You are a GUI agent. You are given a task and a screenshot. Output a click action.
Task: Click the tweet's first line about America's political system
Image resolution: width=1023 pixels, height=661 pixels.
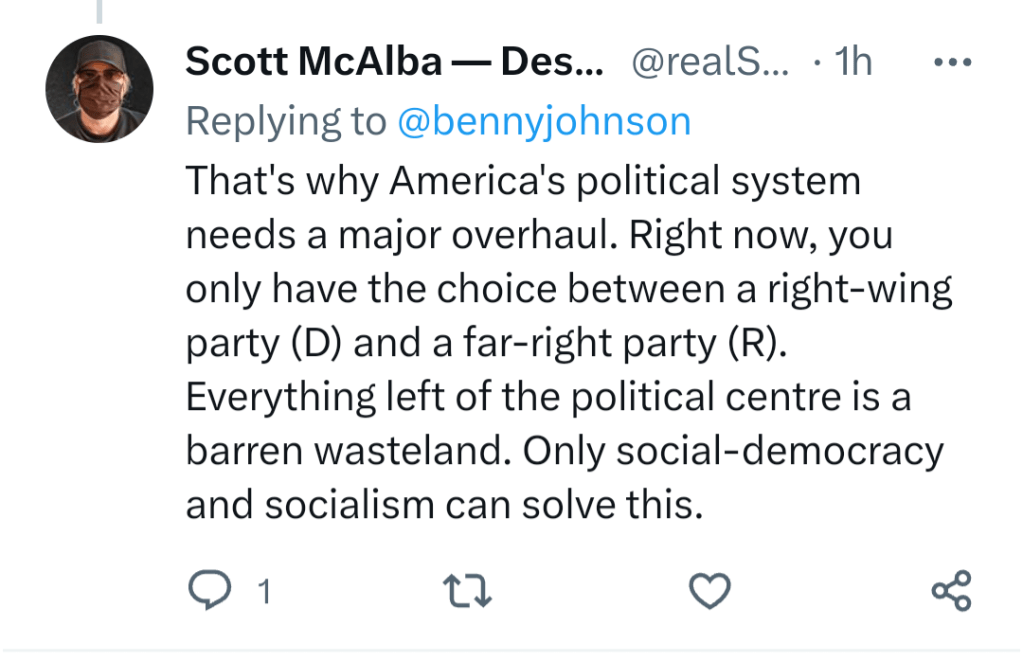click(x=522, y=181)
